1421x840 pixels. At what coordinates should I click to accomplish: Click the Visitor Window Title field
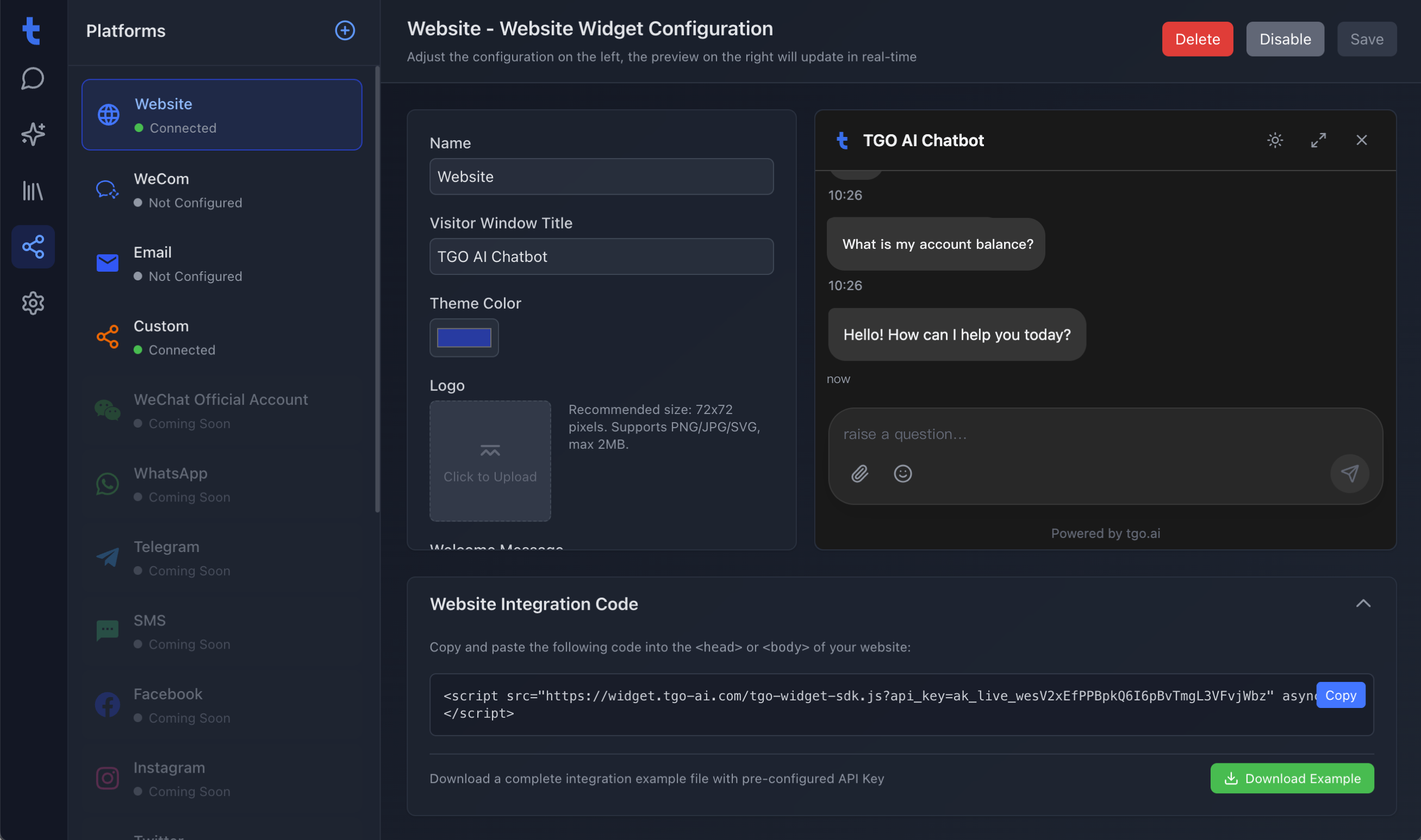[601, 256]
